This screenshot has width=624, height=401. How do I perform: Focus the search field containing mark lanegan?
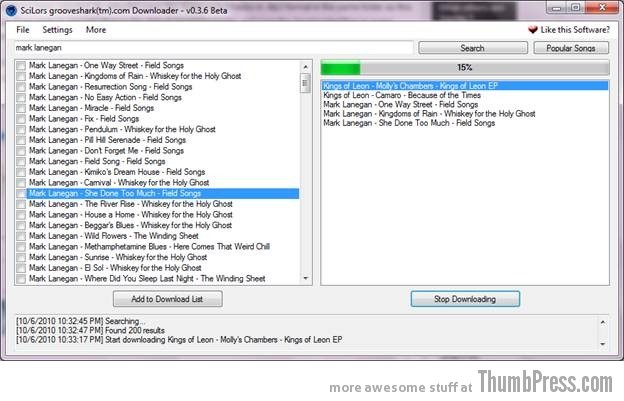click(x=214, y=48)
